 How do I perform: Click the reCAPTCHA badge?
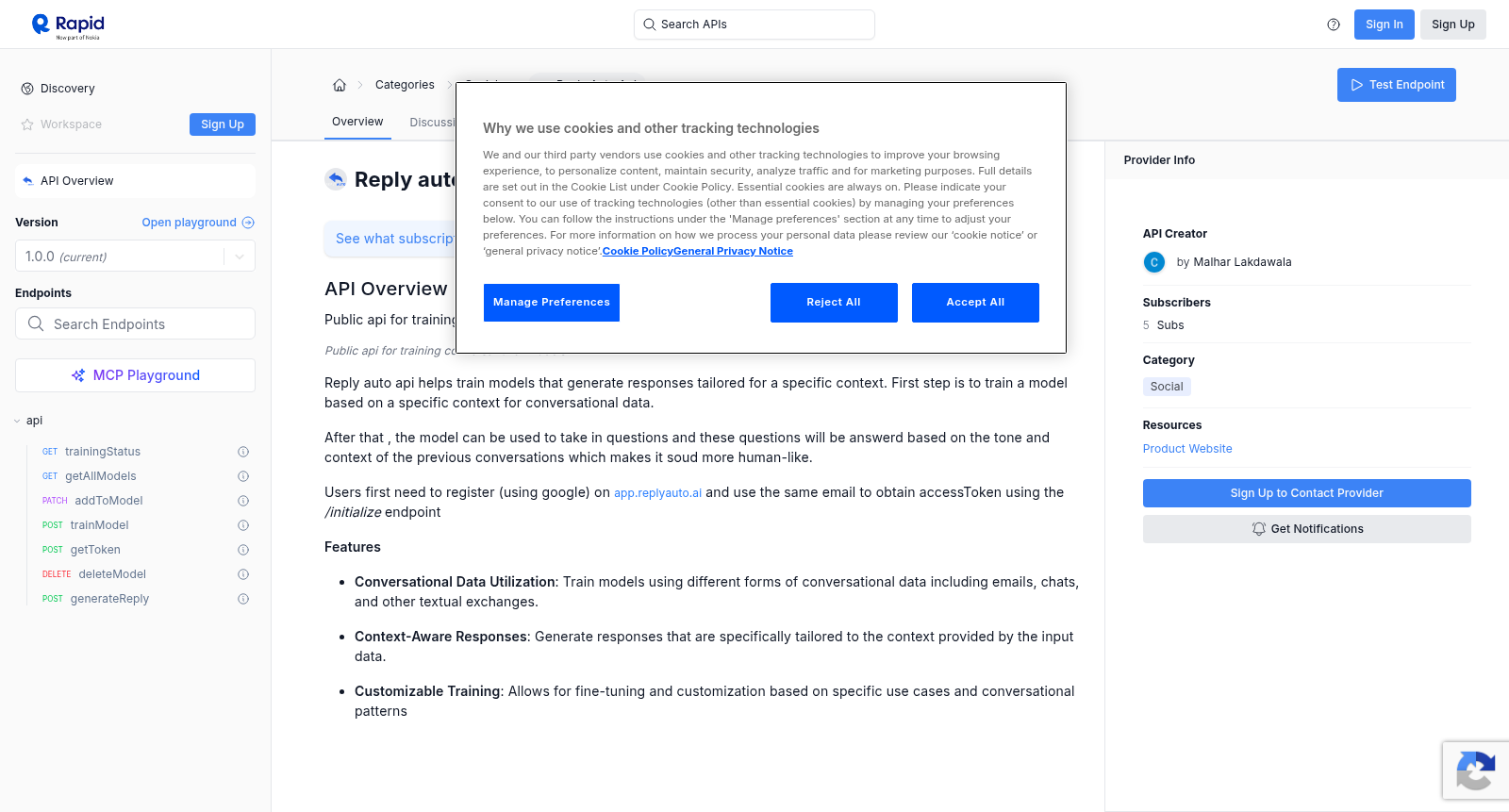click(x=1475, y=771)
